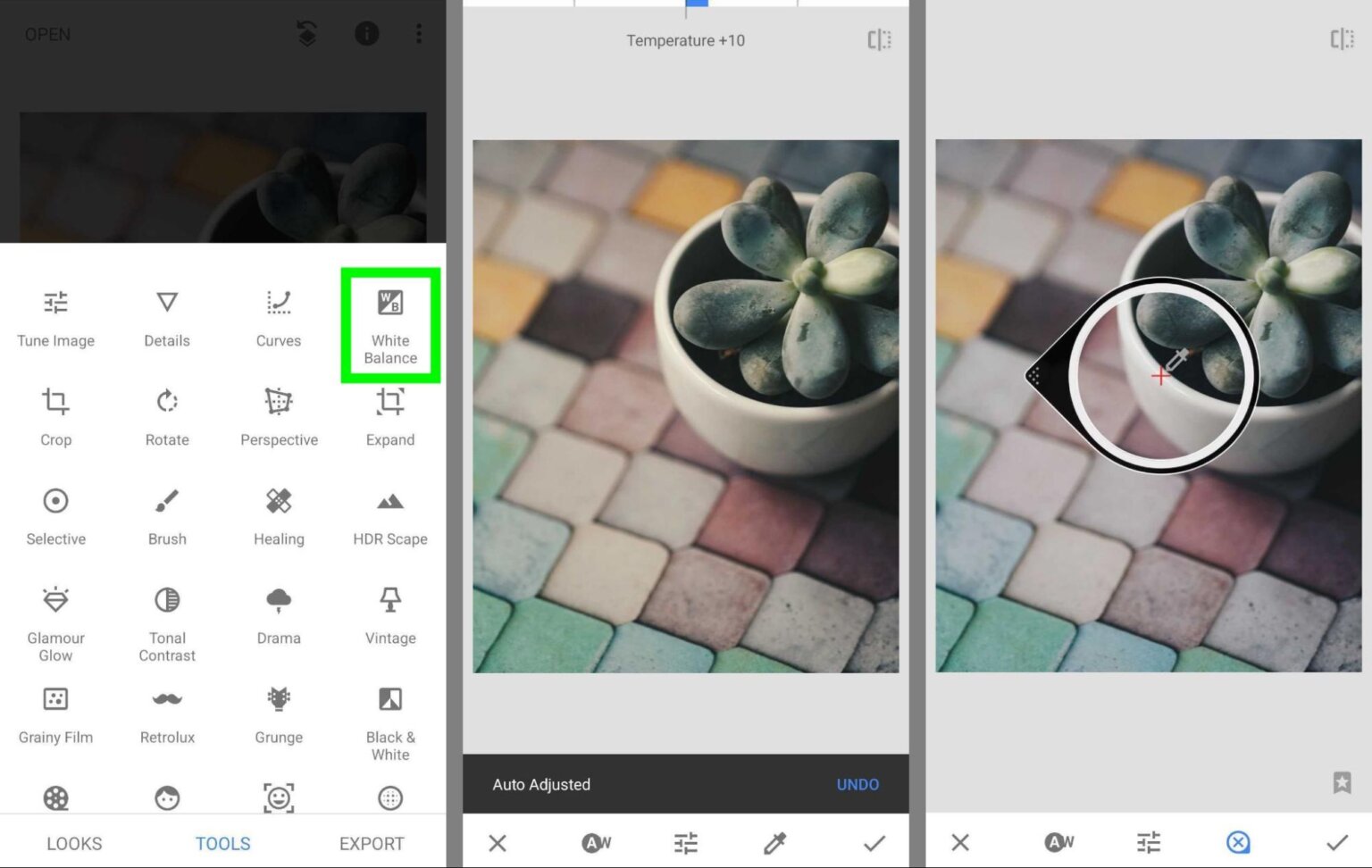The height and width of the screenshot is (868, 1372).
Task: Select the Selective adjustment tool
Action: [55, 515]
